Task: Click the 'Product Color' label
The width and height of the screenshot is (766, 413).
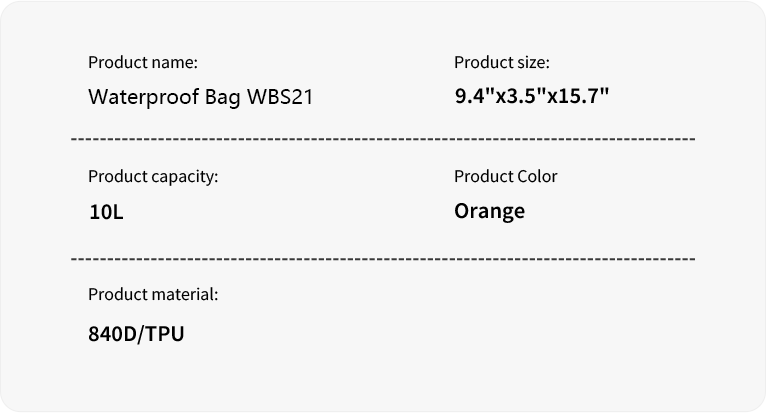Action: [x=506, y=176]
